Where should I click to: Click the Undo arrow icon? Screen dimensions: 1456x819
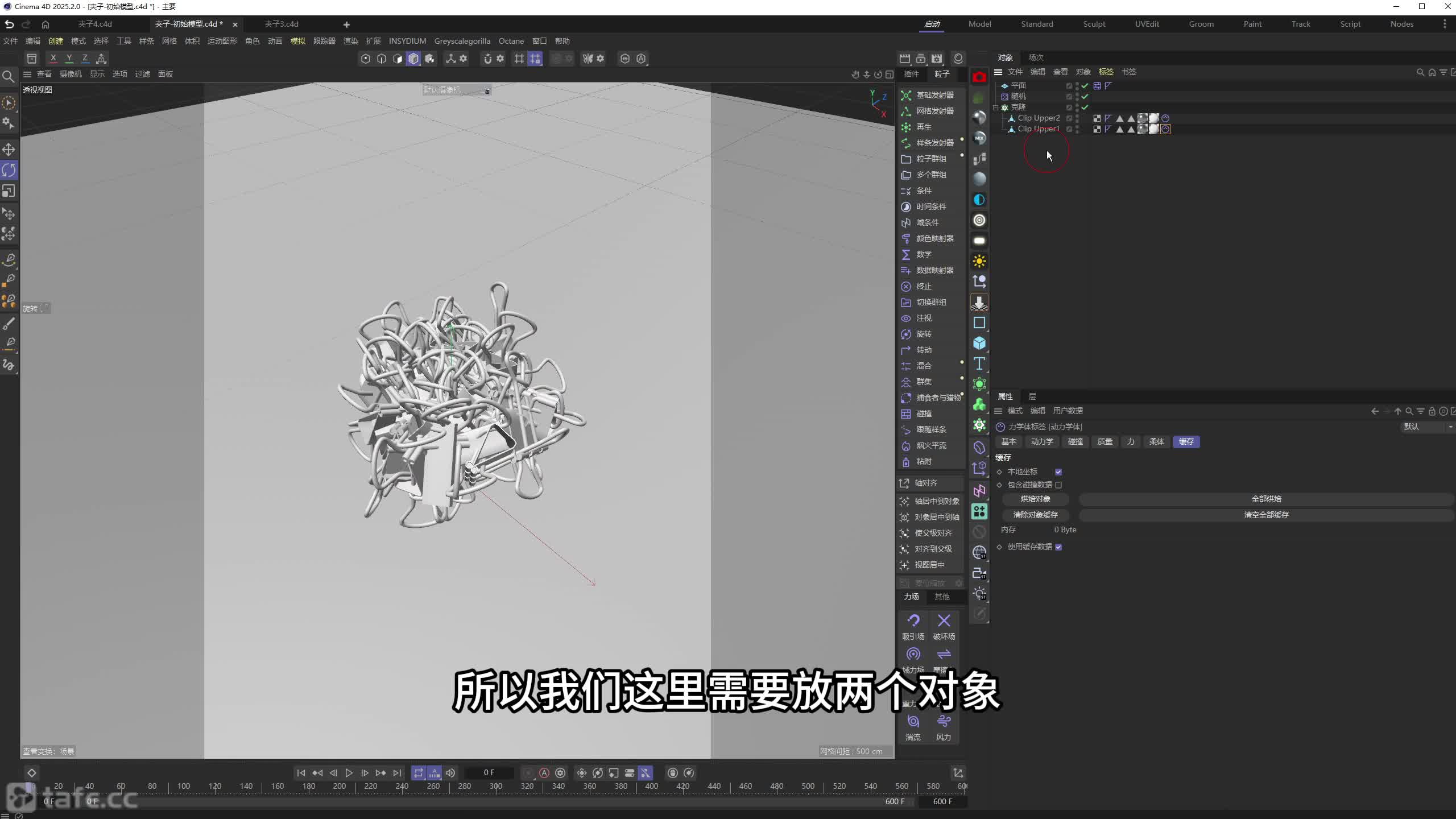pyautogui.click(x=9, y=24)
